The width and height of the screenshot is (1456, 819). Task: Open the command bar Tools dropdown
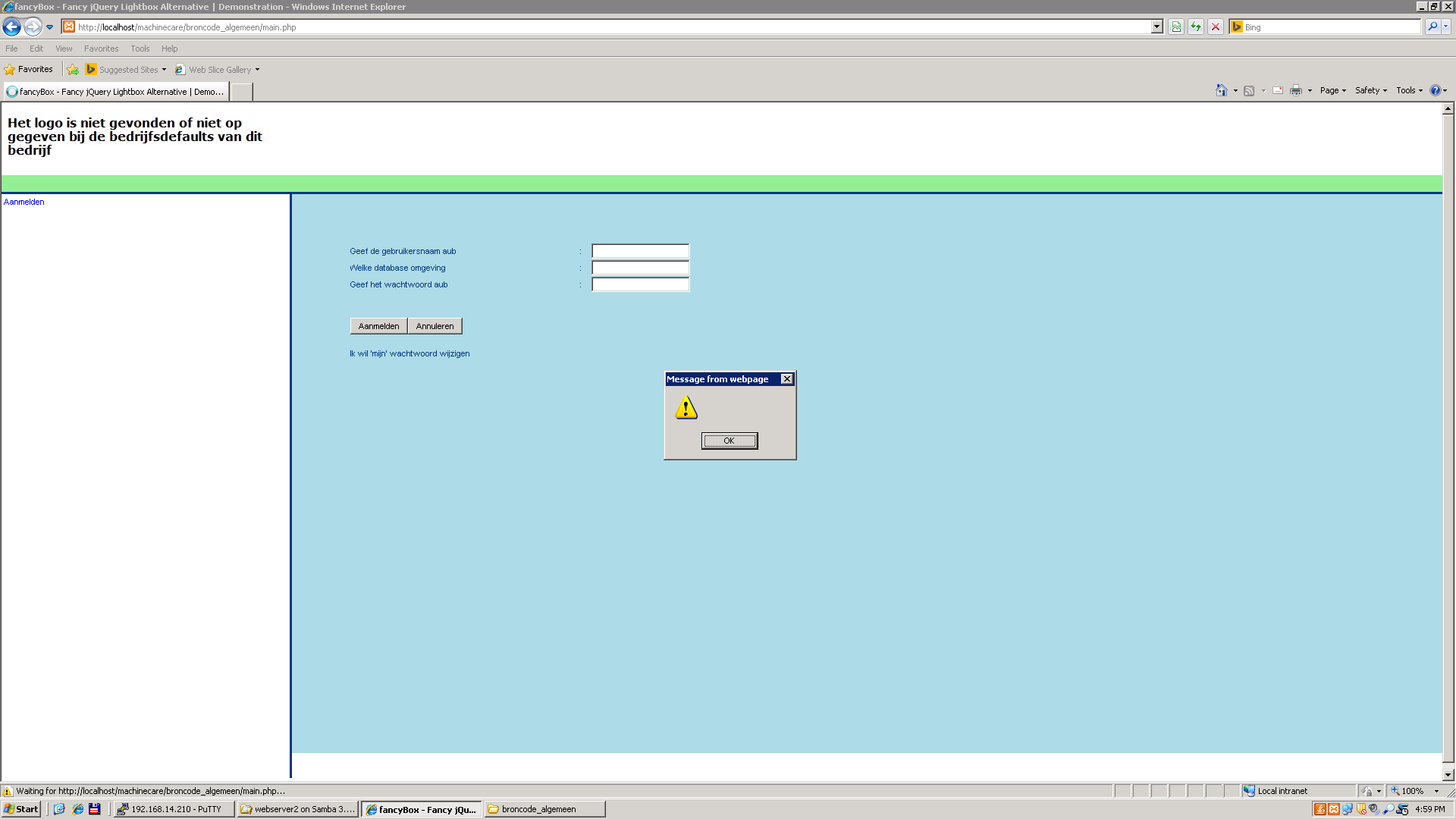coord(1410,90)
